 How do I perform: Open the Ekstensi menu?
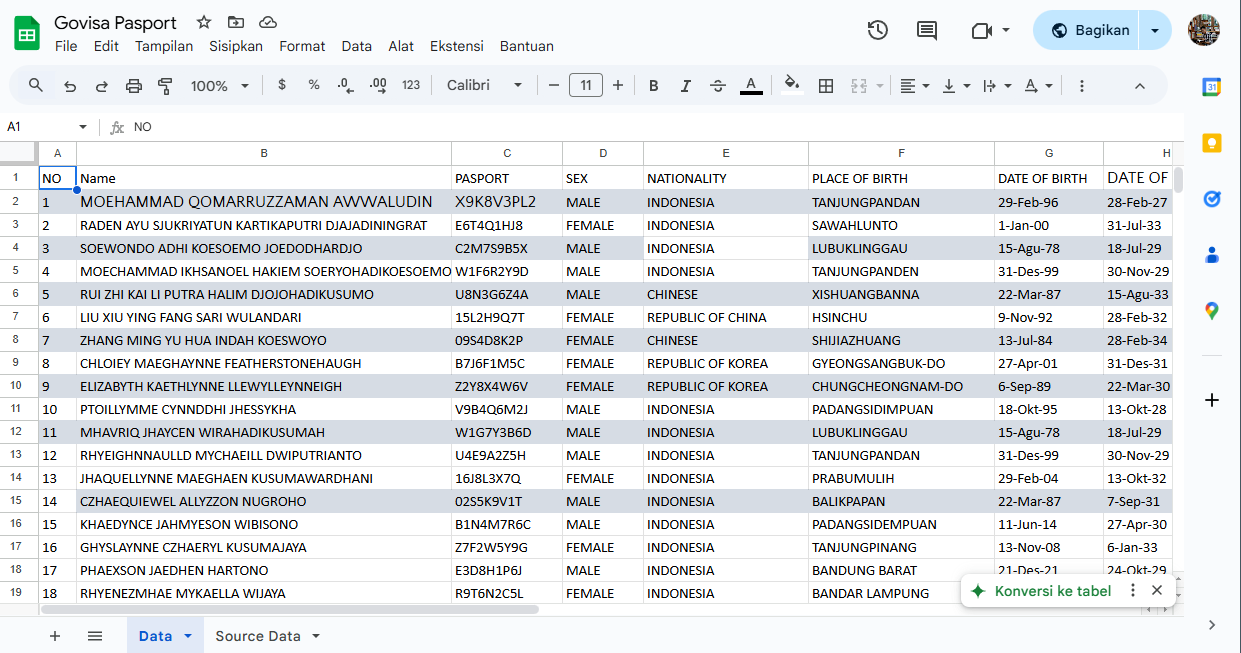(457, 46)
